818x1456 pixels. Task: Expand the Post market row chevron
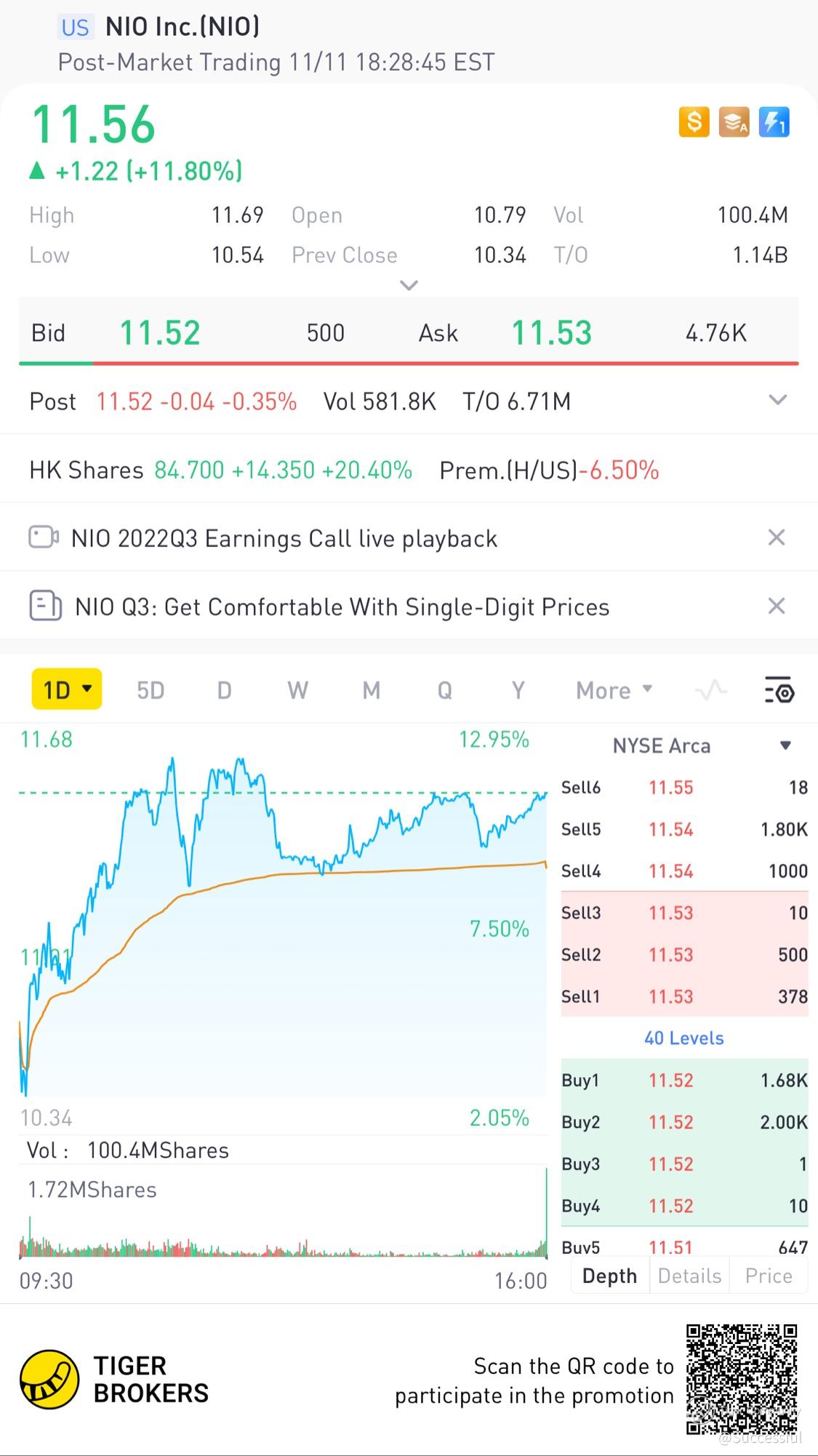coord(778,400)
